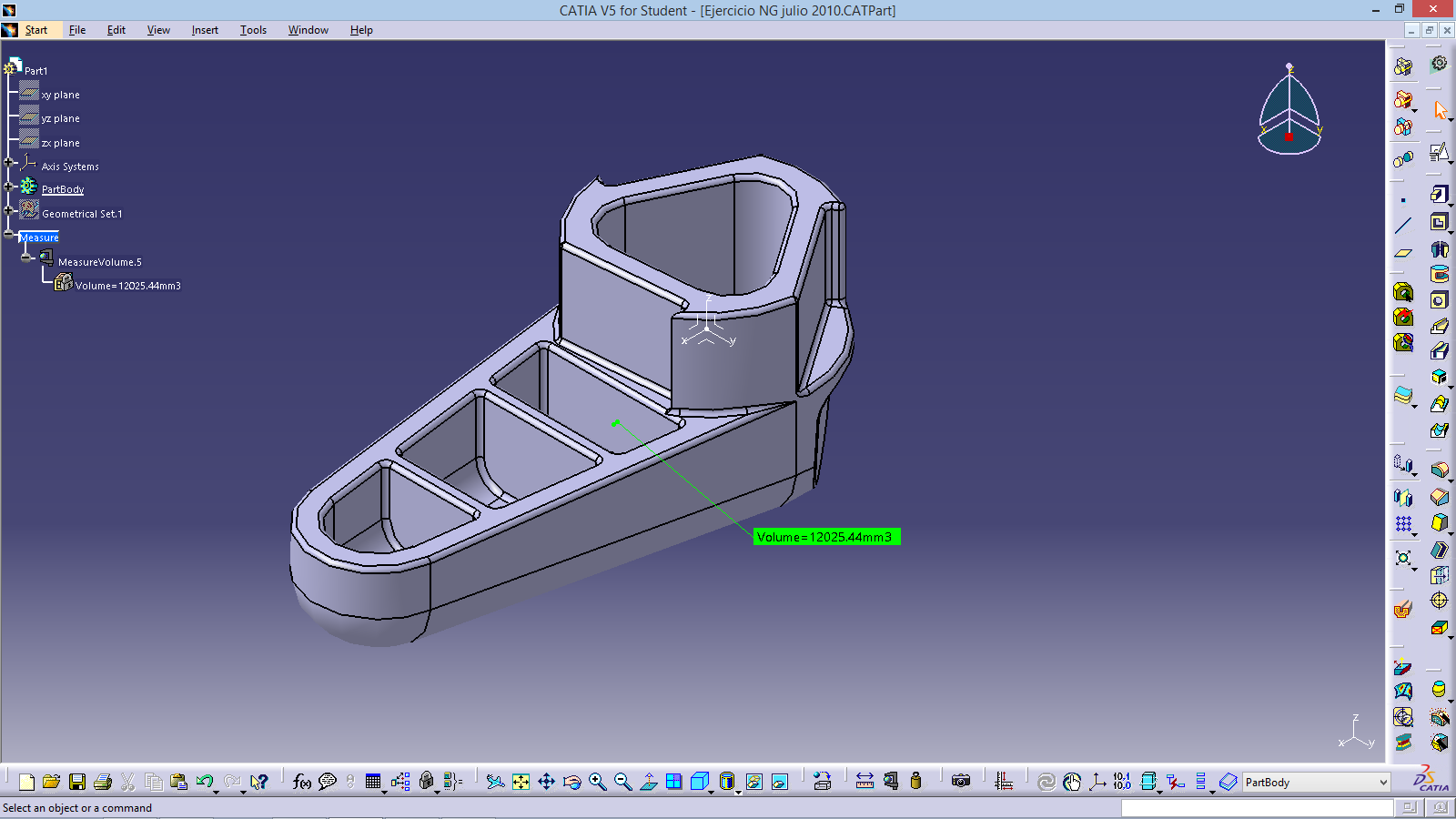This screenshot has width=1456, height=819.
Task: Click the PartBody link in tree
Action: [63, 189]
